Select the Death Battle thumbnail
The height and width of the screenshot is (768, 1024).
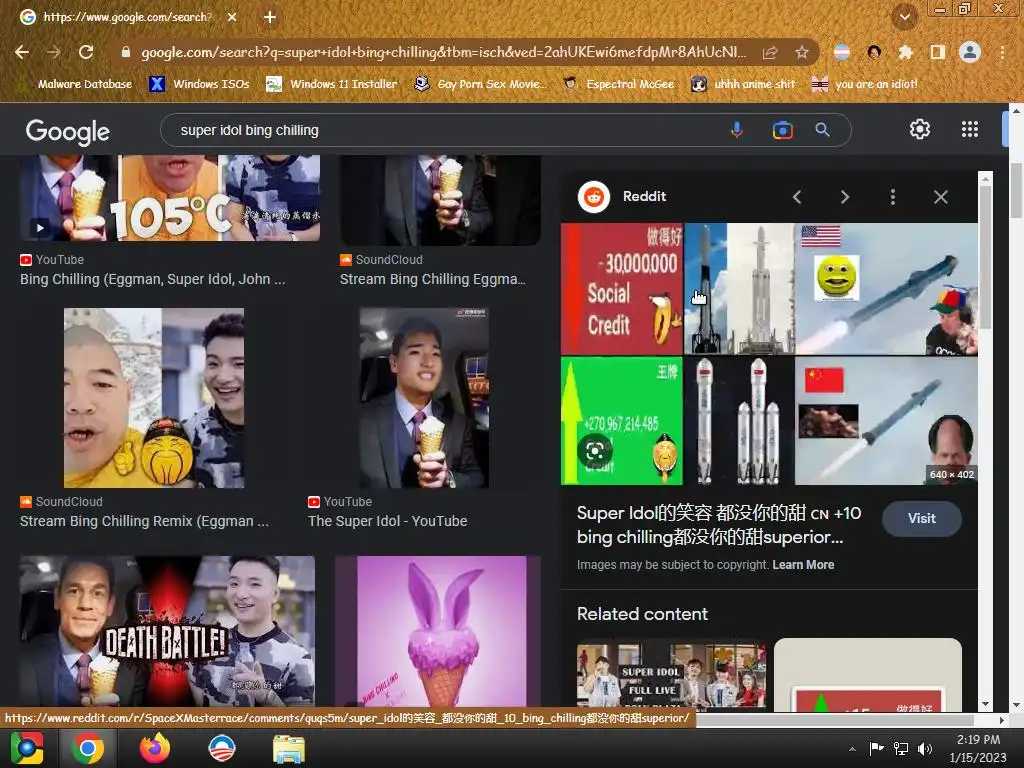(x=167, y=631)
